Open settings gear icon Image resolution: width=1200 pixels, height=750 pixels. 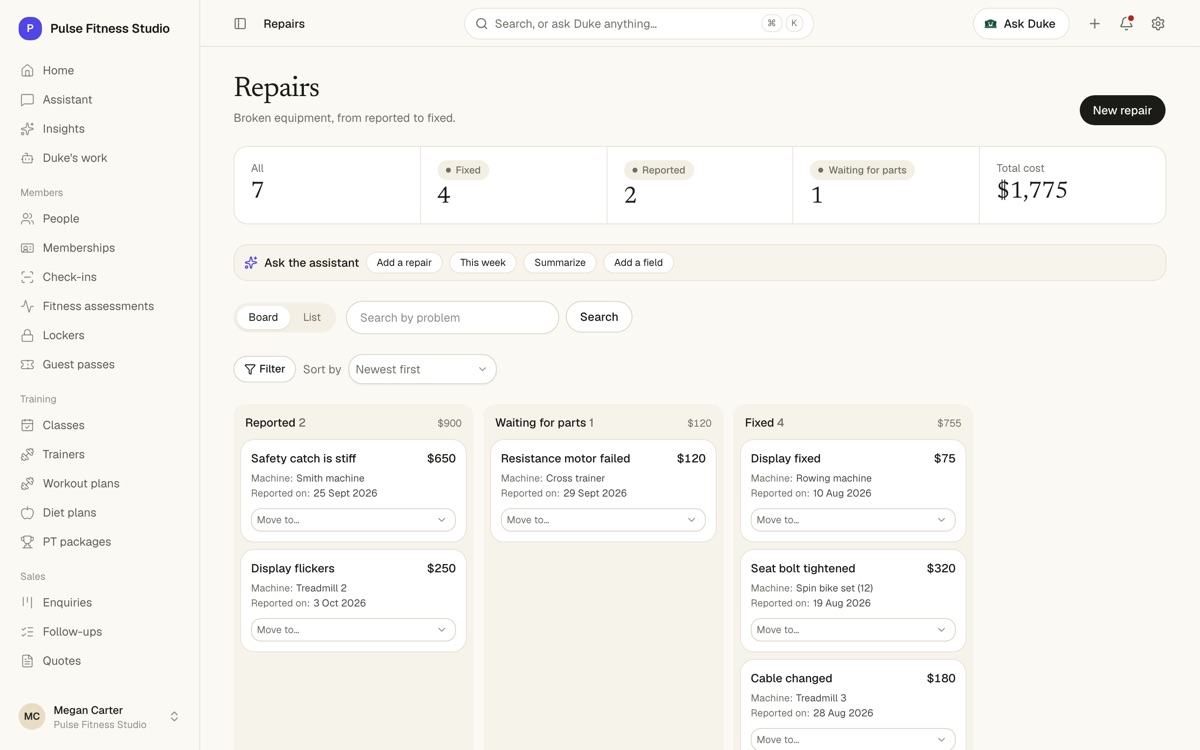pos(1158,23)
